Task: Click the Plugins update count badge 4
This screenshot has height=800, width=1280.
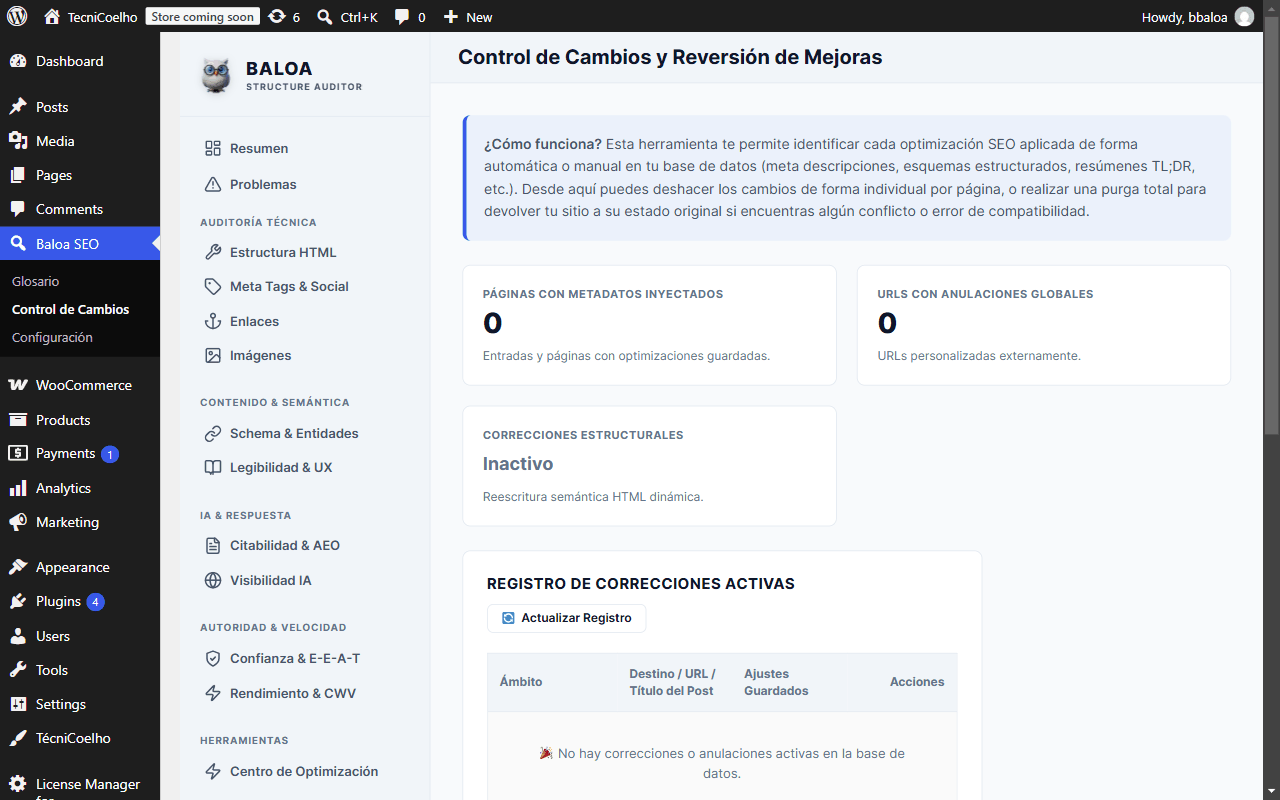Action: 95,602
